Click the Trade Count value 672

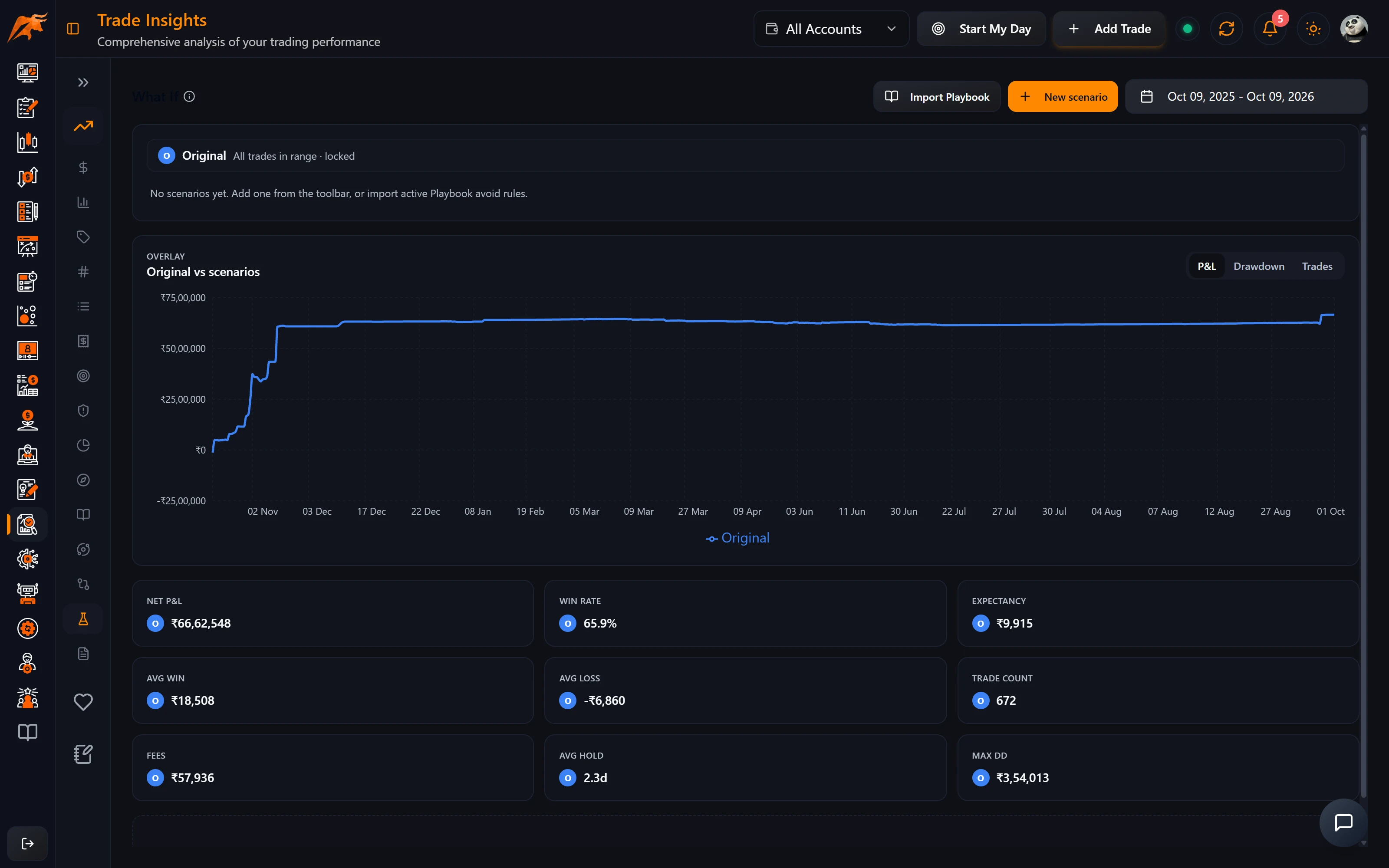point(1006,700)
